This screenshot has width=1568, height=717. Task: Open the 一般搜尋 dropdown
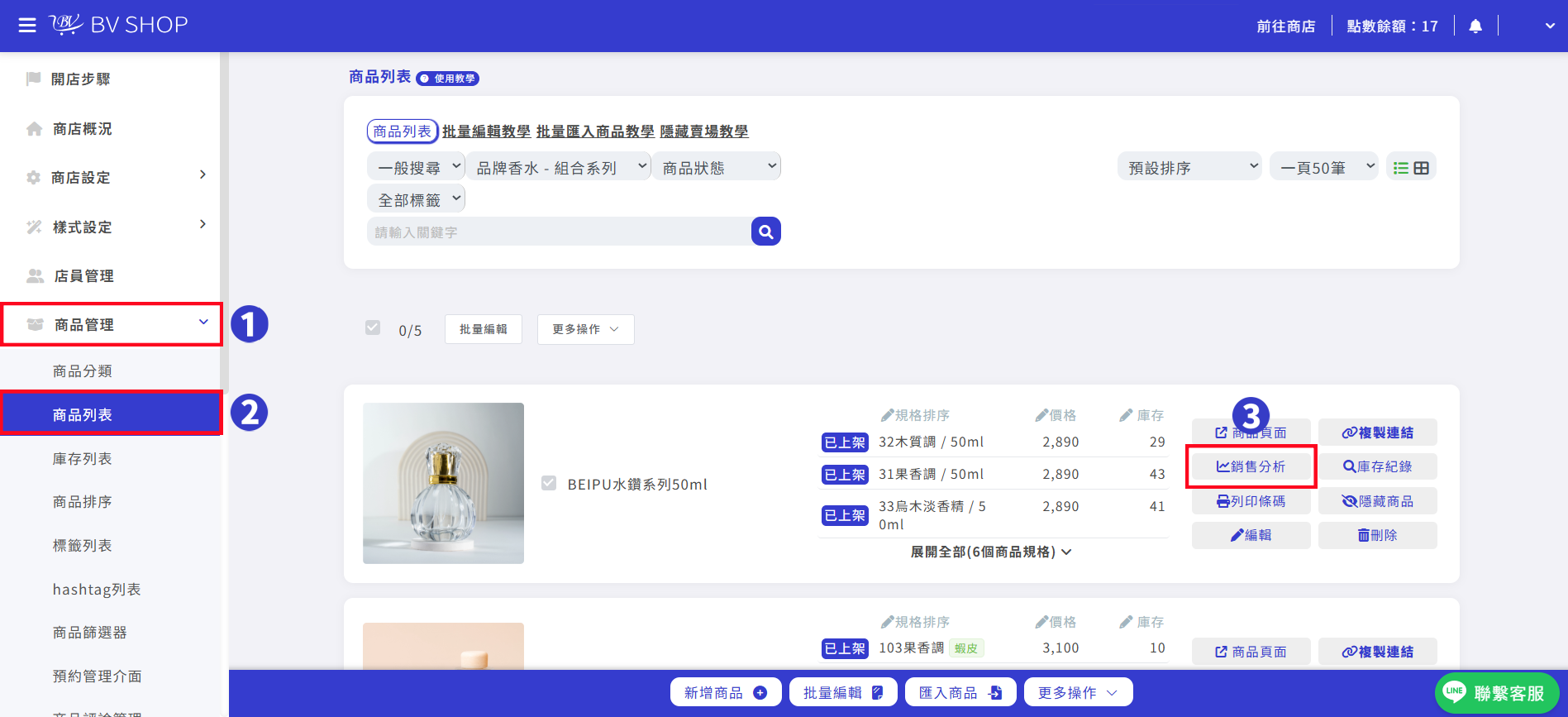(x=416, y=167)
